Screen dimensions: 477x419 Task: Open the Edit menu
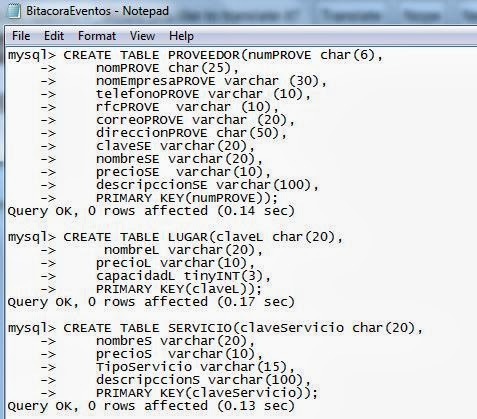(x=54, y=36)
